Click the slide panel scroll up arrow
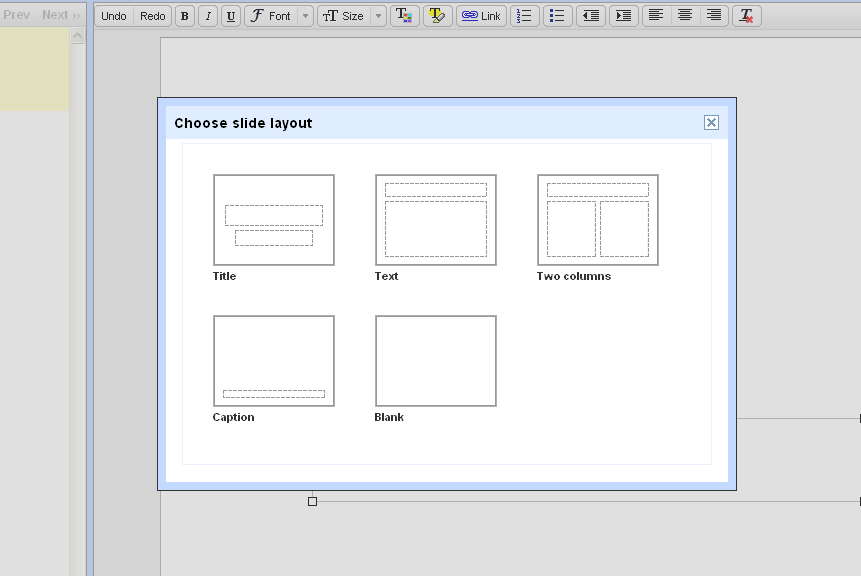861x576 pixels. pos(77,36)
